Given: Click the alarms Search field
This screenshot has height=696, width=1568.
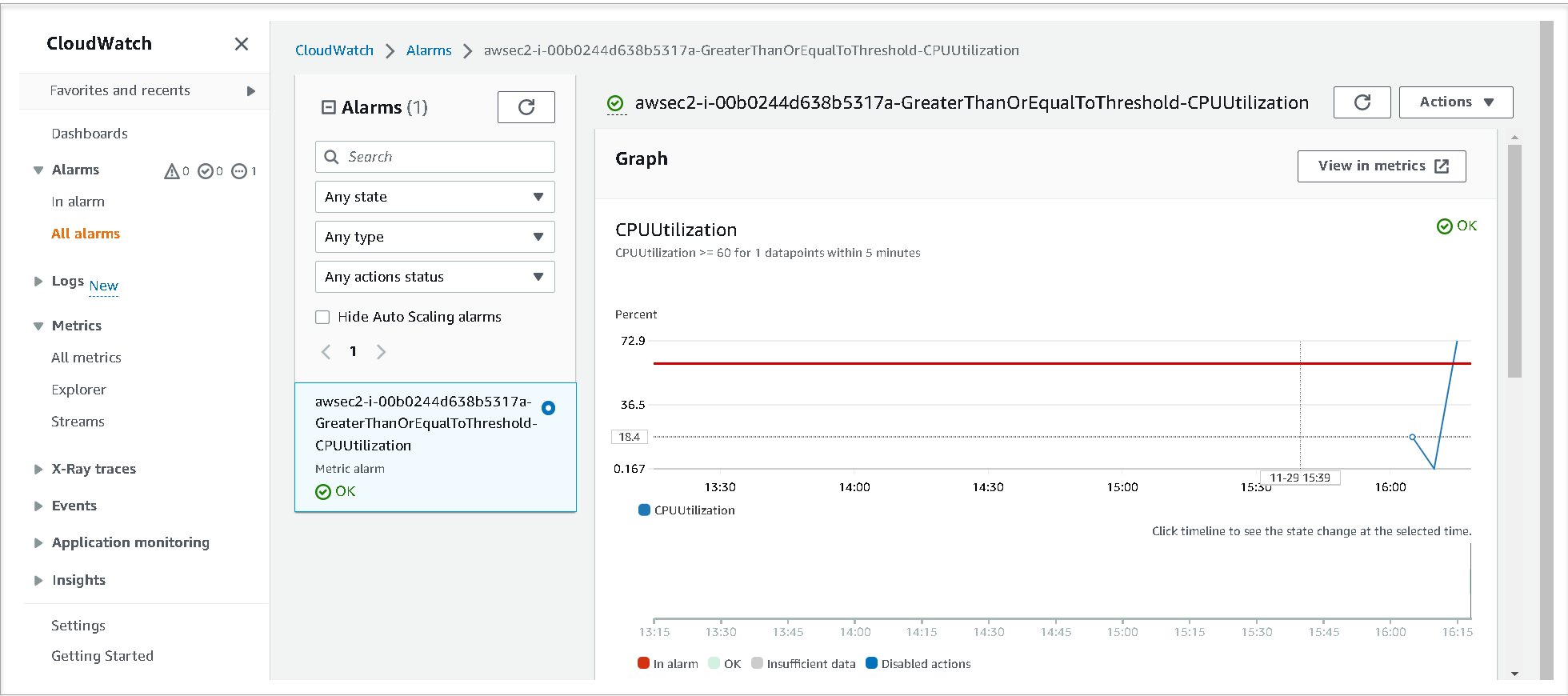Looking at the screenshot, I should pos(435,157).
